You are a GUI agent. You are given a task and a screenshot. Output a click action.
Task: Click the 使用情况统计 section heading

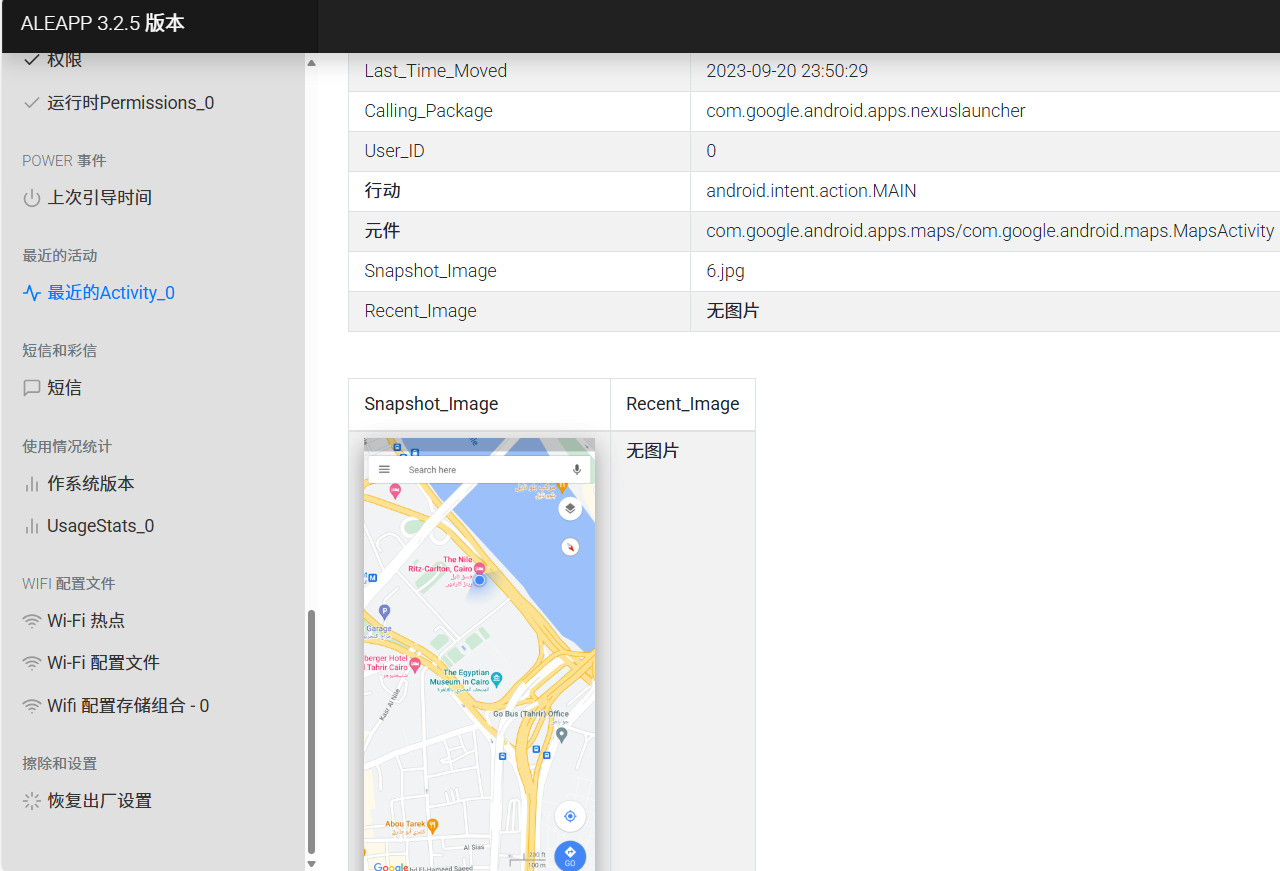(67, 447)
